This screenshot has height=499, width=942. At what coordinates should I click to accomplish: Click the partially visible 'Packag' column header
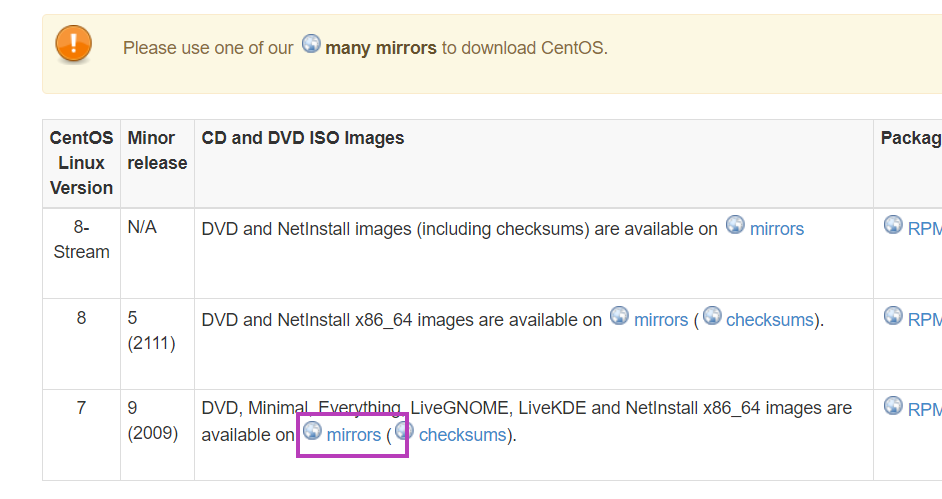pos(908,163)
